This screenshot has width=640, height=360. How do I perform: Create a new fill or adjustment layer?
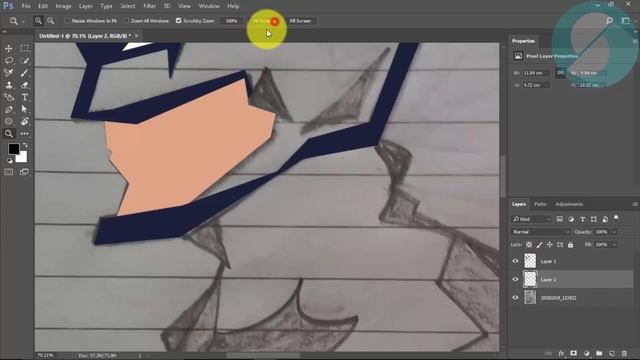[587, 353]
